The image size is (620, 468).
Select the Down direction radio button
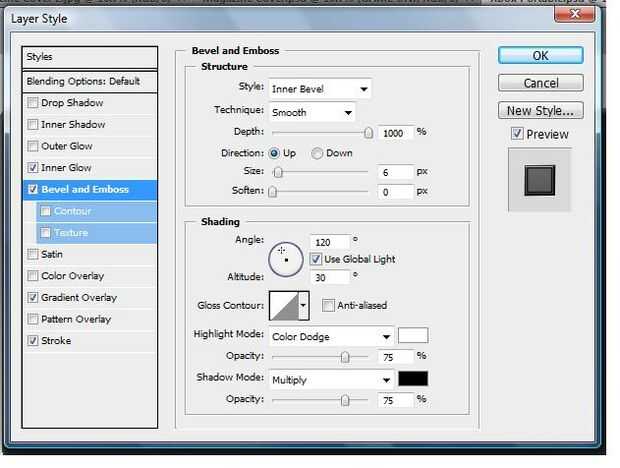pyautogui.click(x=317, y=153)
